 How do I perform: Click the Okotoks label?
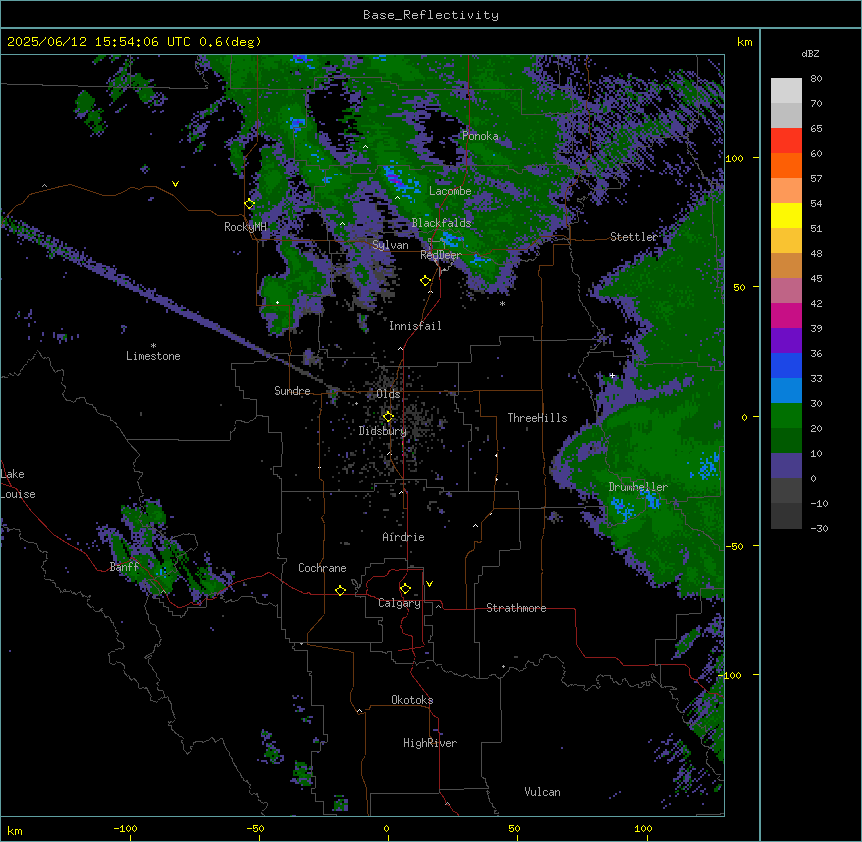pyautogui.click(x=412, y=700)
